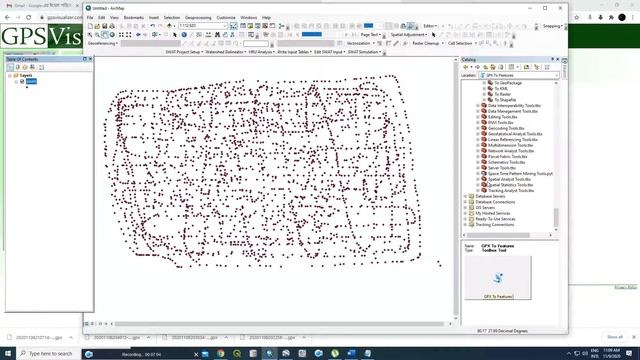Select the black arrow Select Elements tool
Image resolution: width=640 pixels, height=360 pixels.
point(175,35)
